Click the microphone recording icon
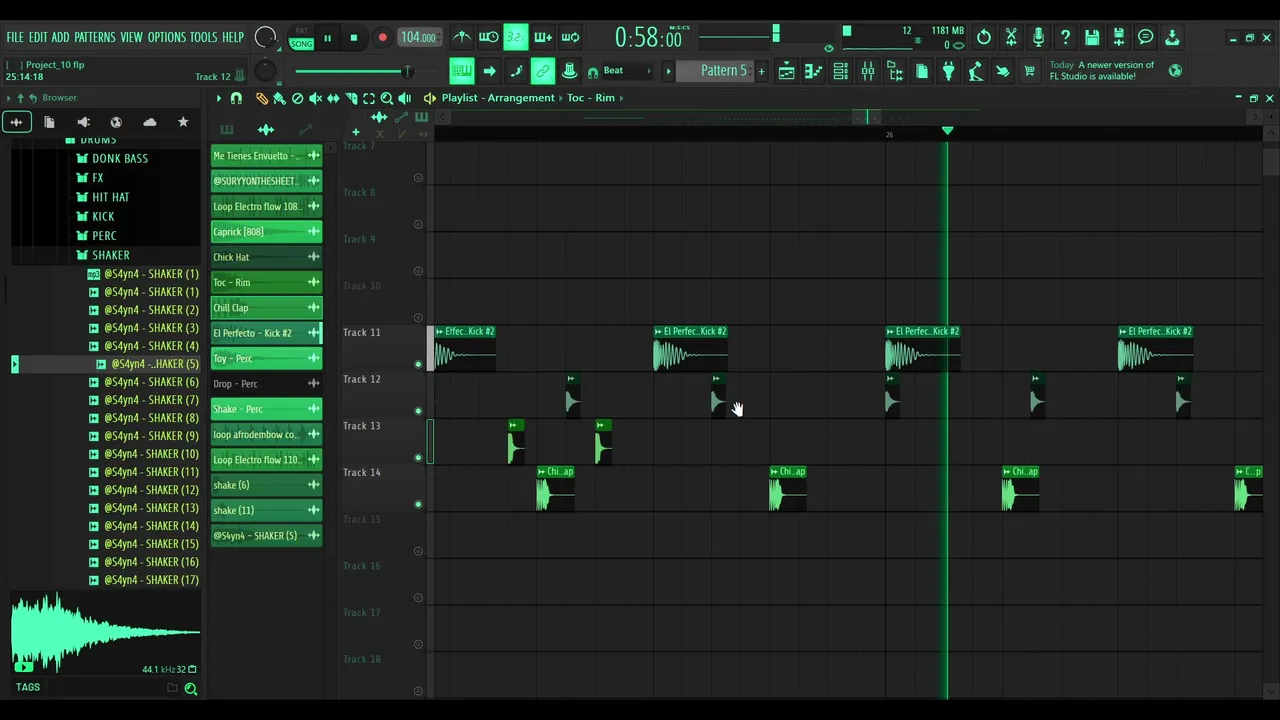The width and height of the screenshot is (1280, 720). coord(1038,38)
